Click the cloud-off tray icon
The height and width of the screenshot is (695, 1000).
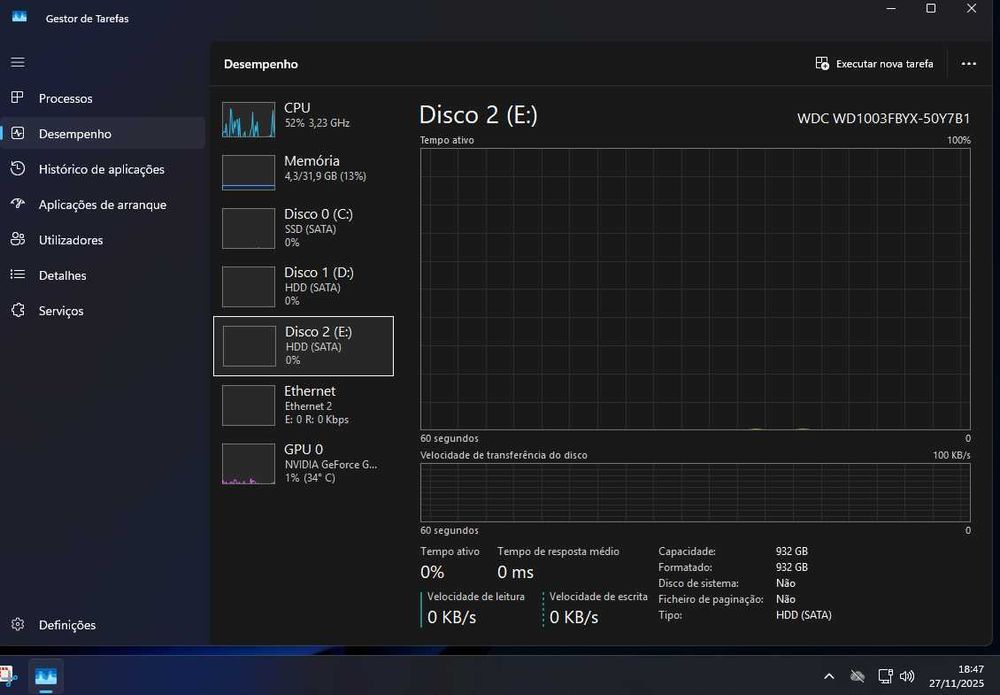(858, 677)
